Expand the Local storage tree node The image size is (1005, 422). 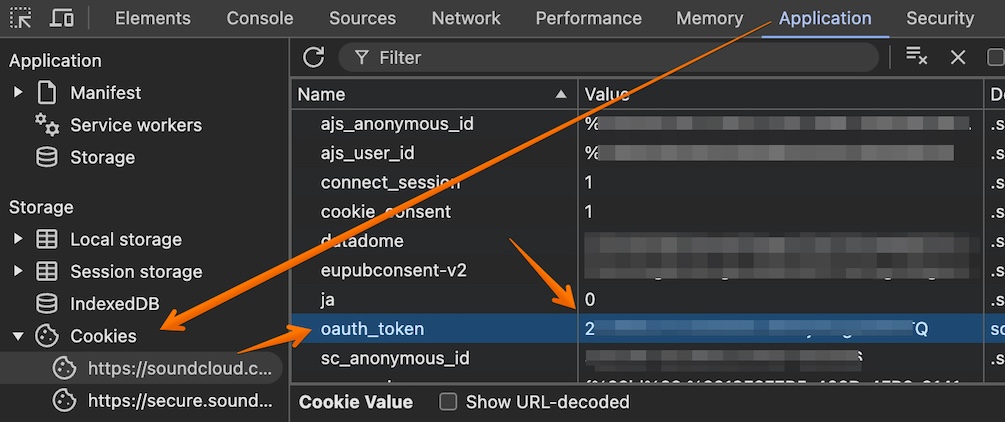[18, 240]
